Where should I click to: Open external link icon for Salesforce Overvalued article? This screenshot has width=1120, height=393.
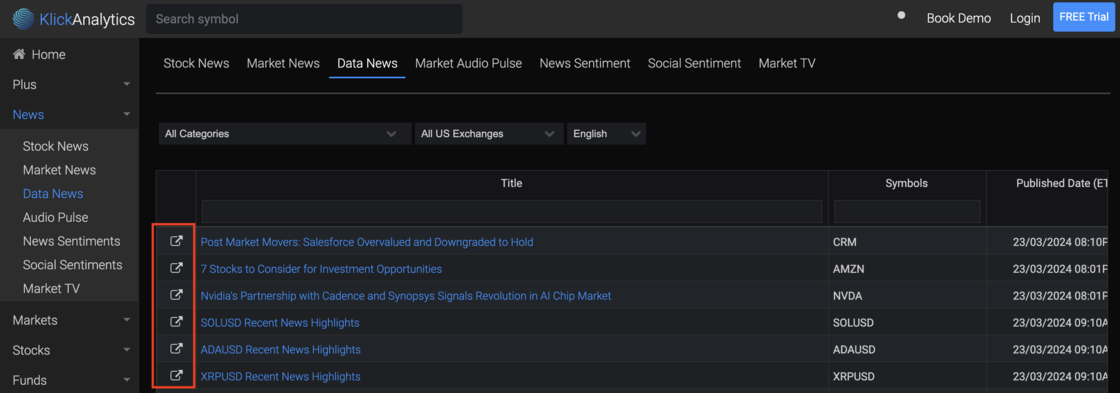click(x=176, y=242)
